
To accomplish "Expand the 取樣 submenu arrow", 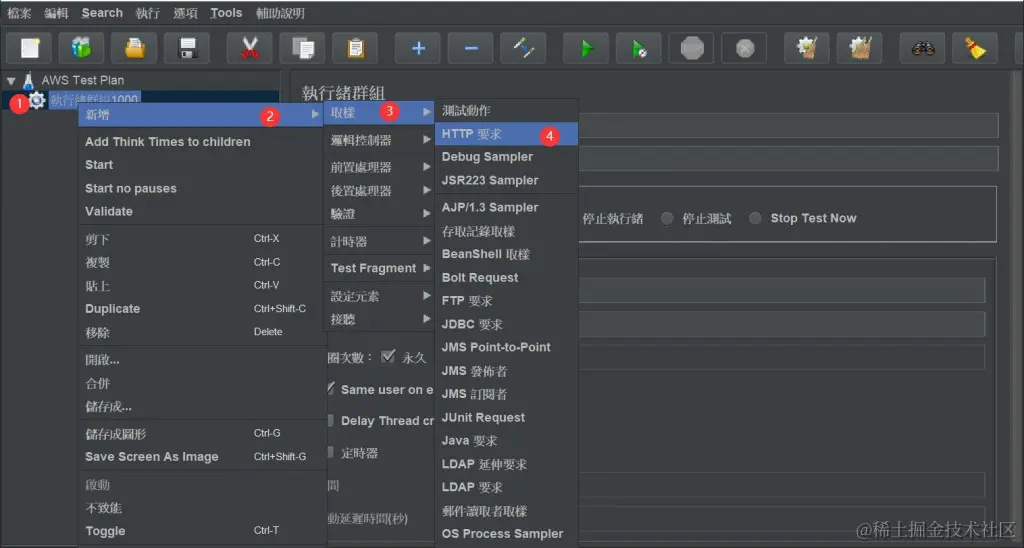I will (x=426, y=112).
